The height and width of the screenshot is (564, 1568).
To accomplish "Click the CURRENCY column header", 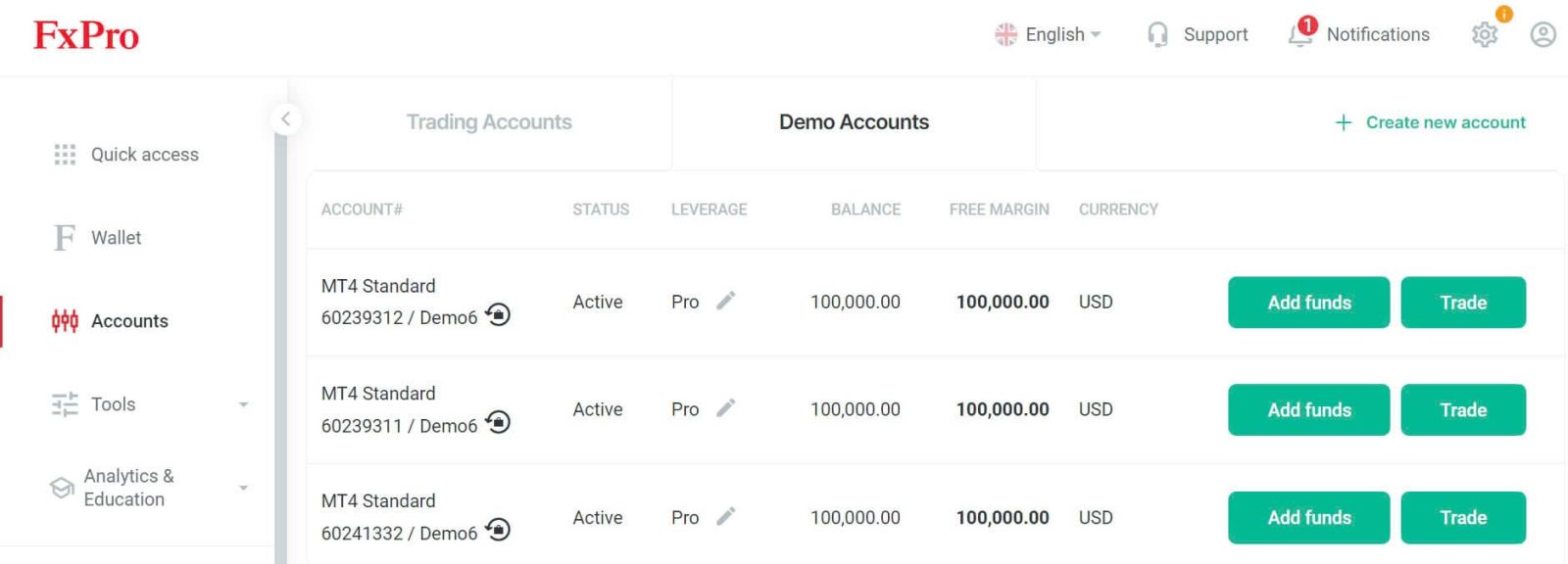I will [x=1118, y=210].
